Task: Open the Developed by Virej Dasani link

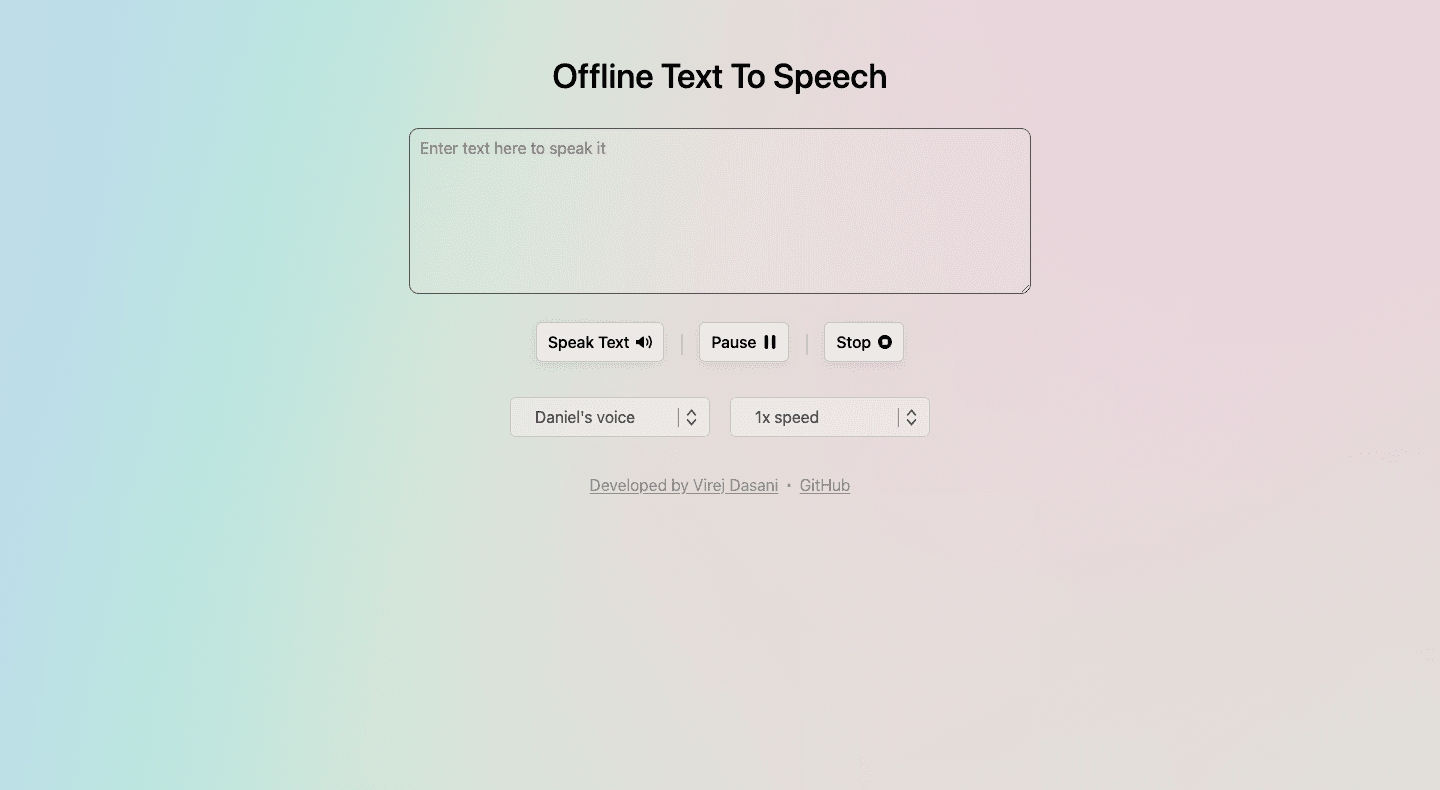Action: click(683, 485)
